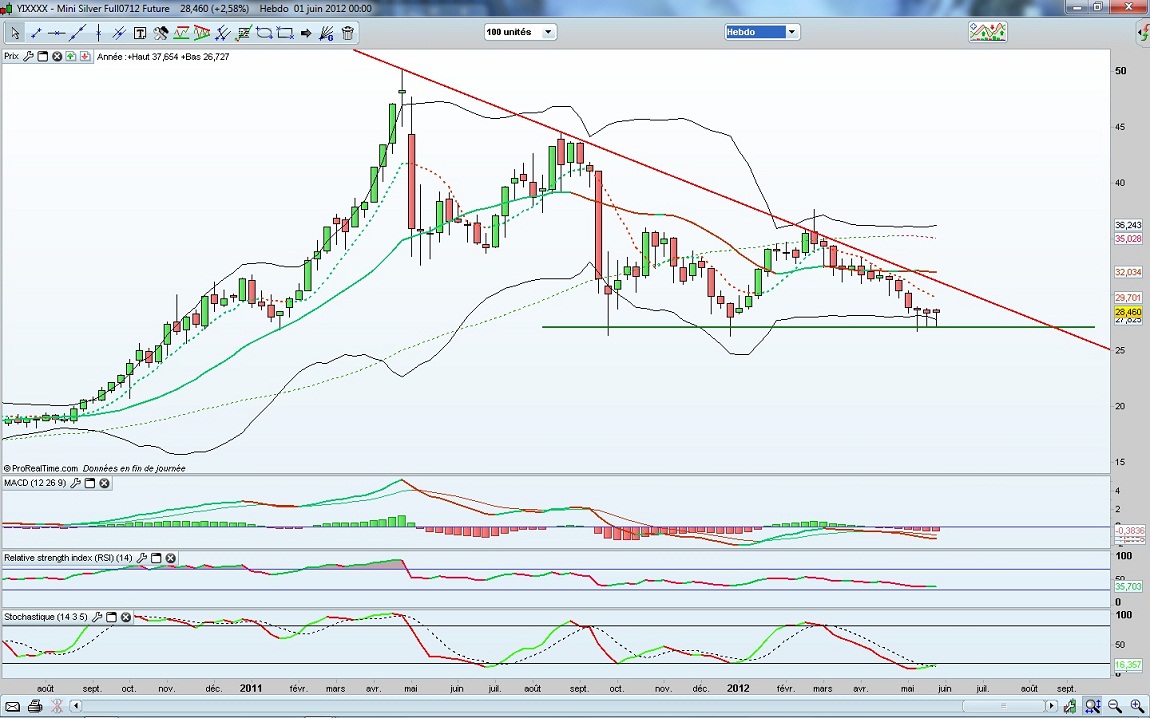Click the trash icon to delete drawings
Screen dimensions: 1150x718
tap(348, 33)
